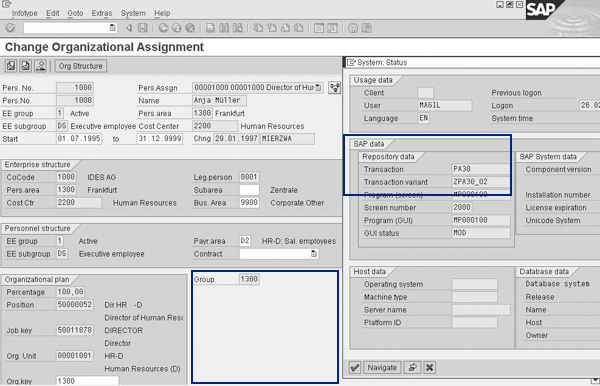Click the Bus. Area field 9900
600x386 pixels.
tap(249, 203)
